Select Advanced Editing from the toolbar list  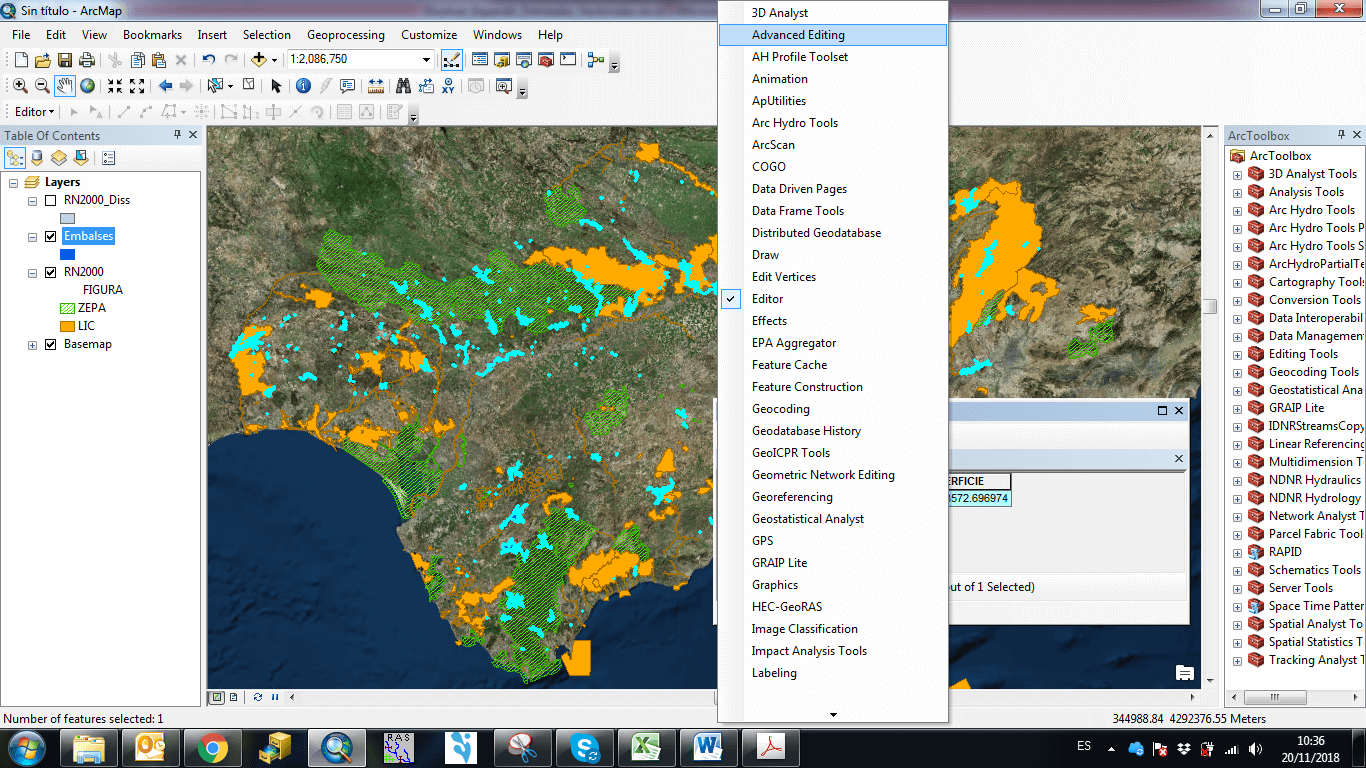point(797,35)
